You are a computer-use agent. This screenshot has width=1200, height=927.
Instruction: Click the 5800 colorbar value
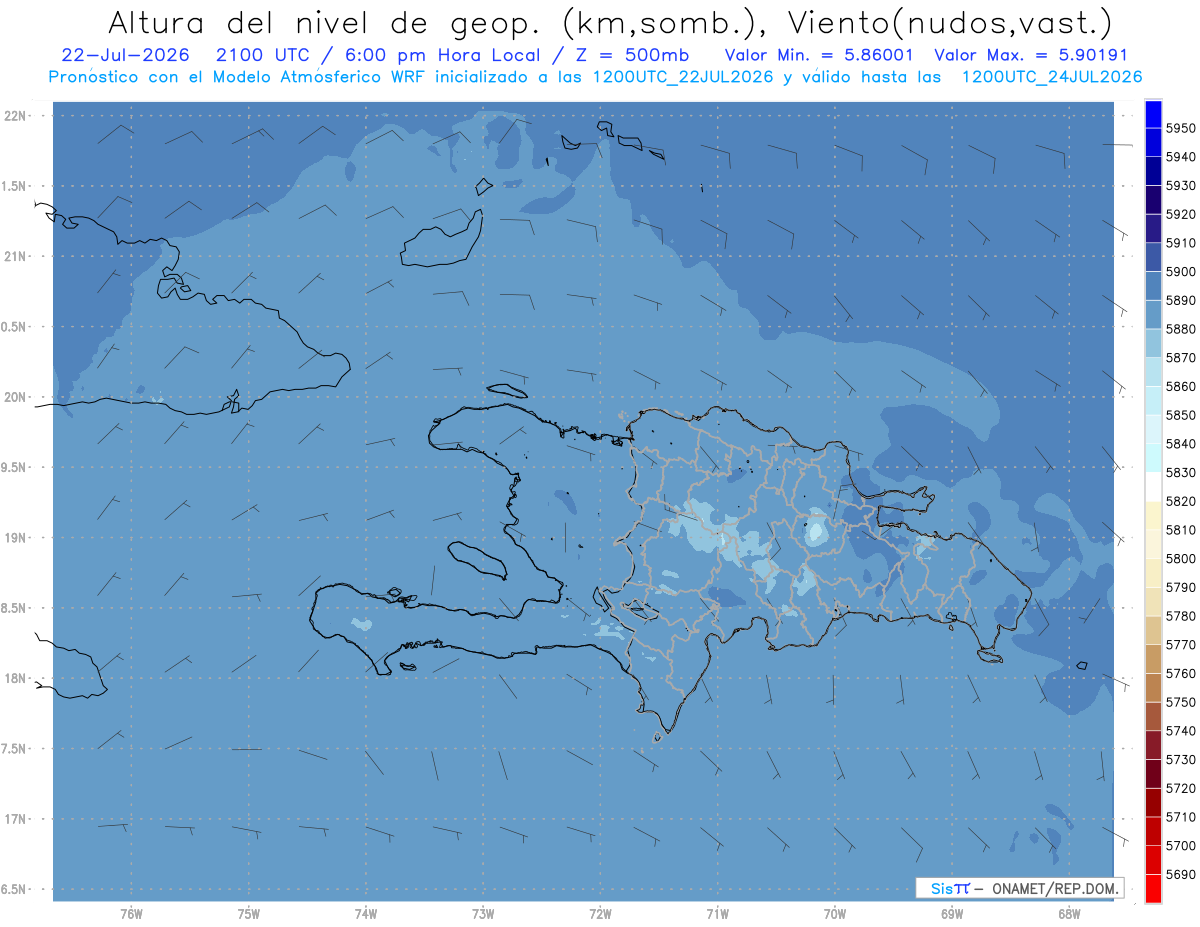coord(1181,558)
